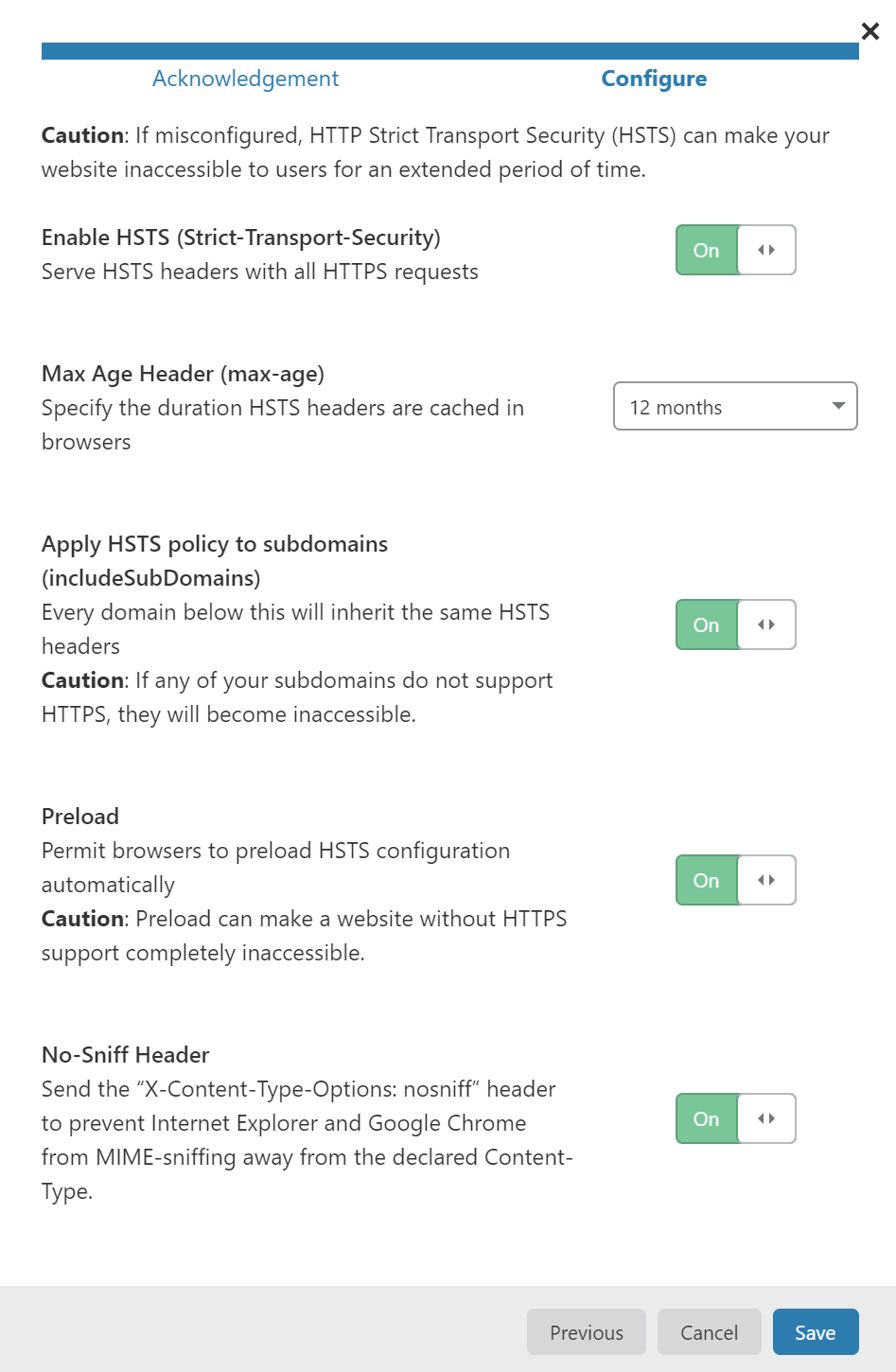Viewport: 896px width, 1372px height.
Task: Click the Previous button
Action: point(587,1332)
